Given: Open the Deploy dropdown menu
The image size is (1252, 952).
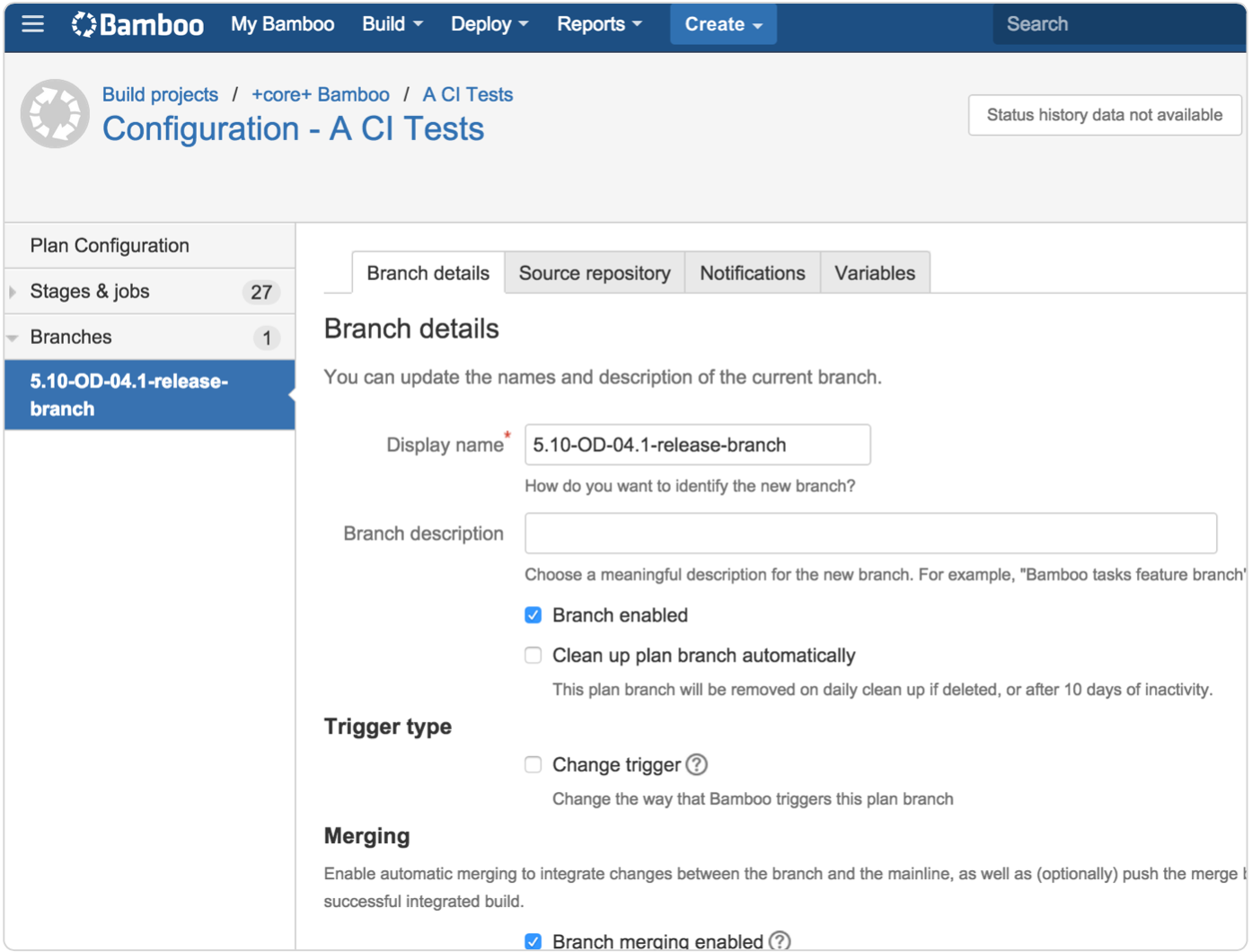Looking at the screenshot, I should tap(489, 24).
